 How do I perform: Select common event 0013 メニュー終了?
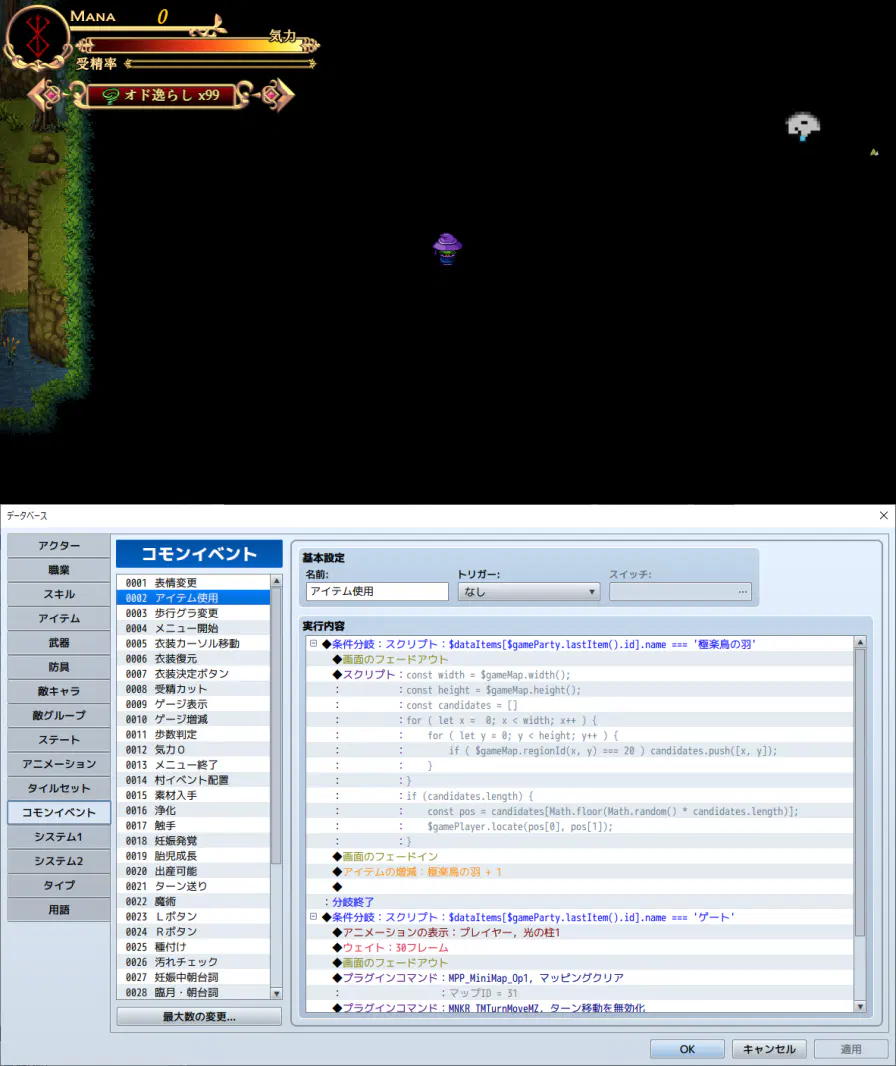[193, 765]
